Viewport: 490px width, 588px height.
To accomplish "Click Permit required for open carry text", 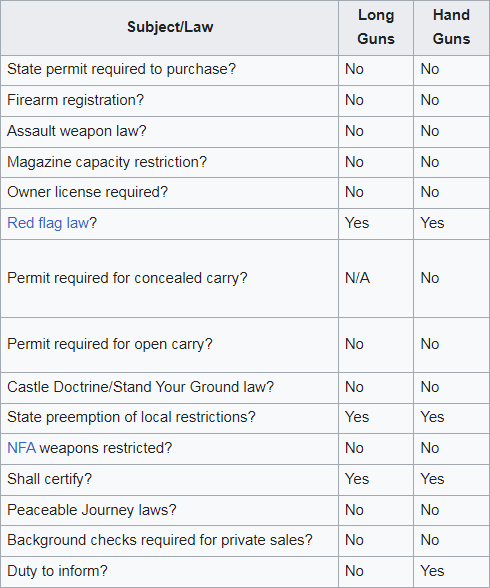I will point(109,344).
